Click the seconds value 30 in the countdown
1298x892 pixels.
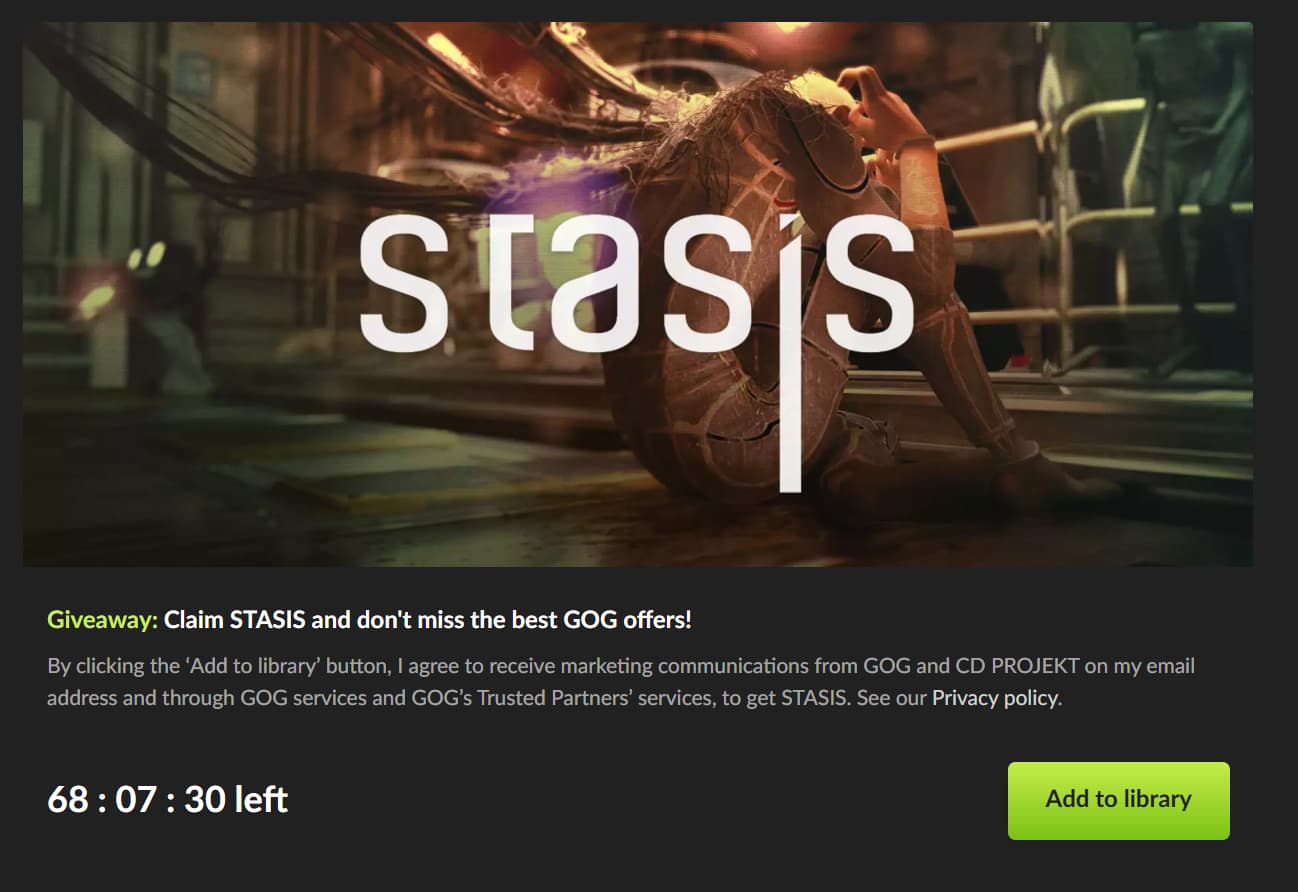(x=205, y=800)
